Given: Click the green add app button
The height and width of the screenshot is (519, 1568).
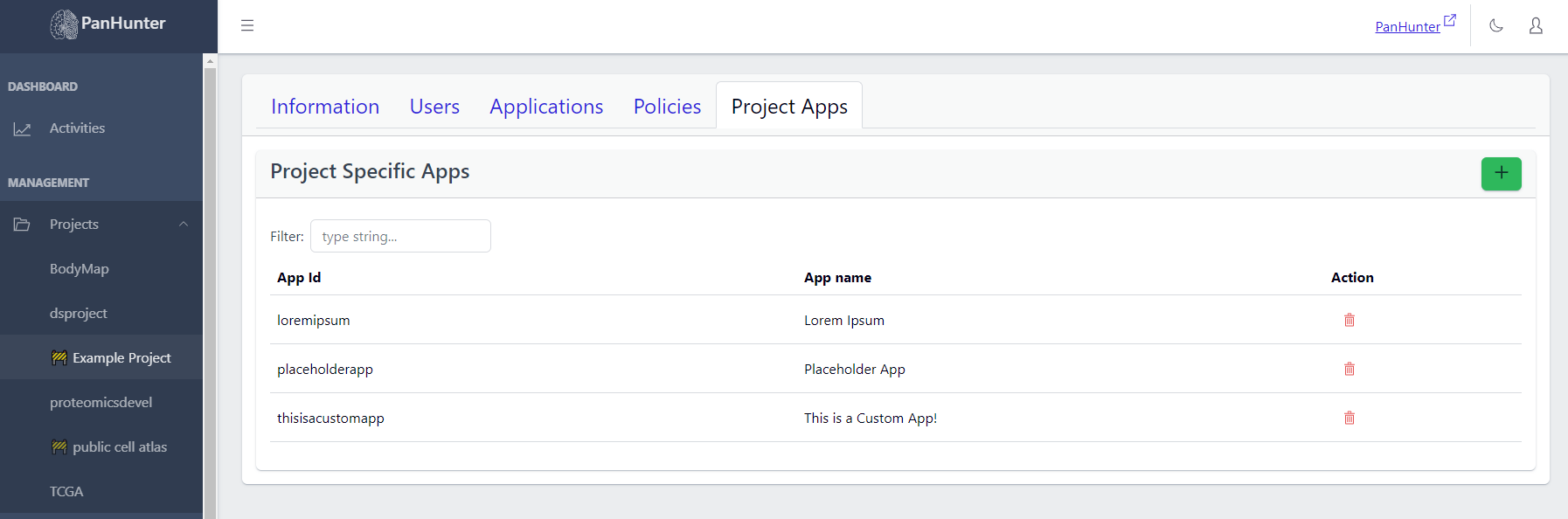Looking at the screenshot, I should point(1501,173).
